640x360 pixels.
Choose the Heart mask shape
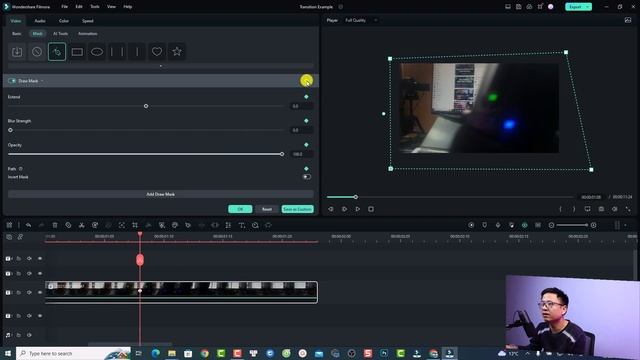(157, 52)
